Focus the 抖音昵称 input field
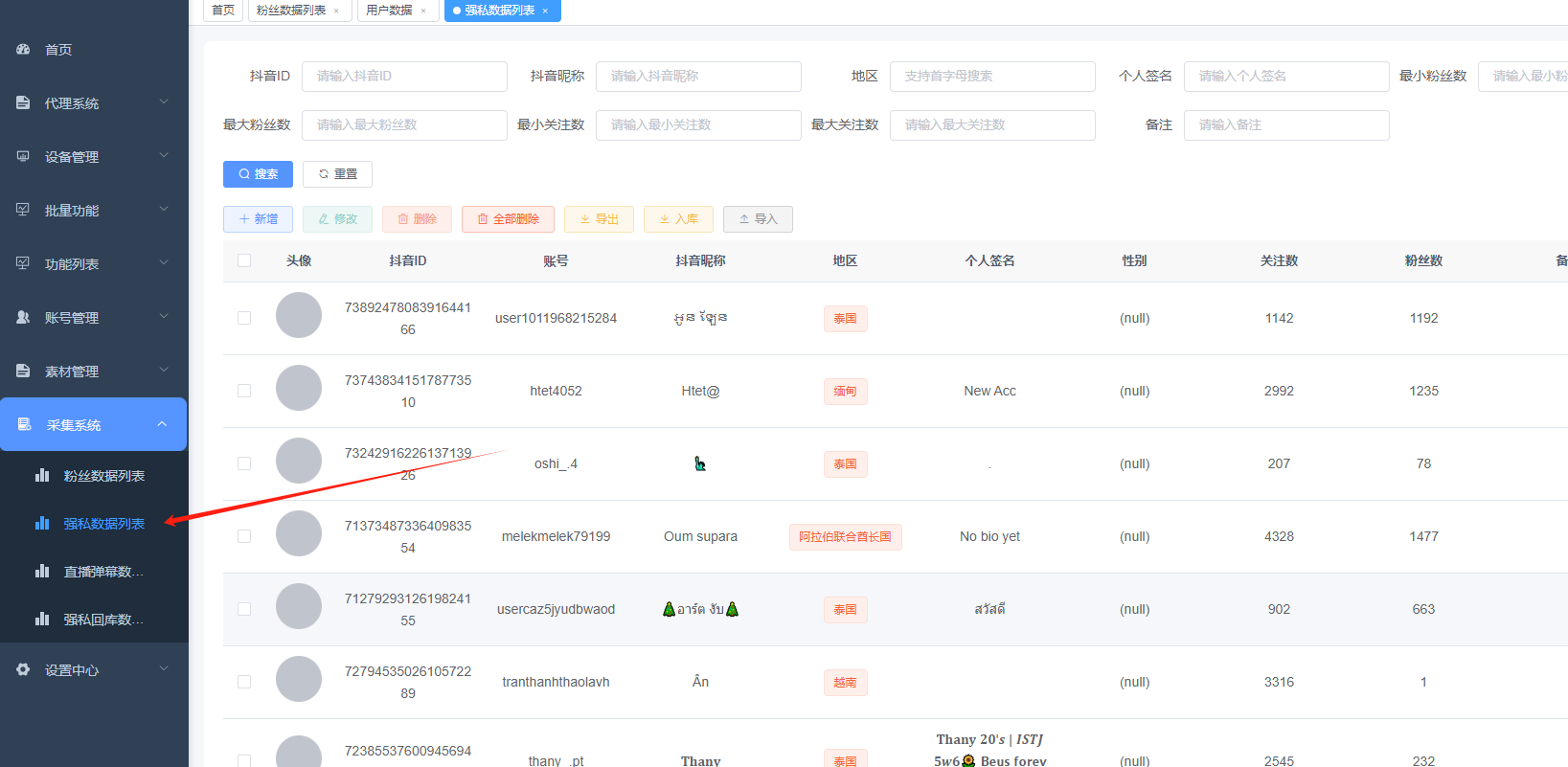1568x767 pixels. click(x=698, y=77)
